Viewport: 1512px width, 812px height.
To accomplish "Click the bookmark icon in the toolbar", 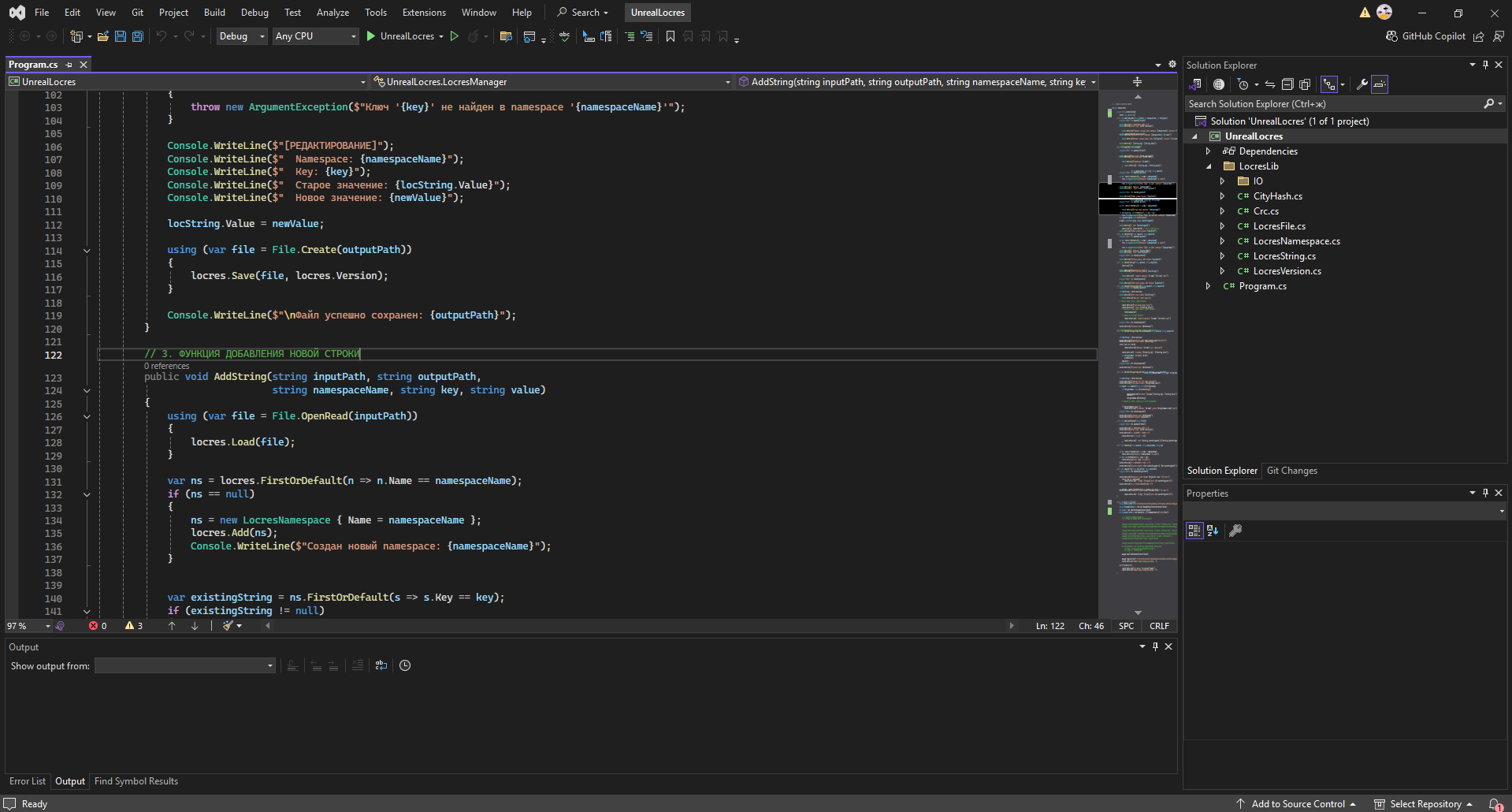I will click(x=671, y=36).
